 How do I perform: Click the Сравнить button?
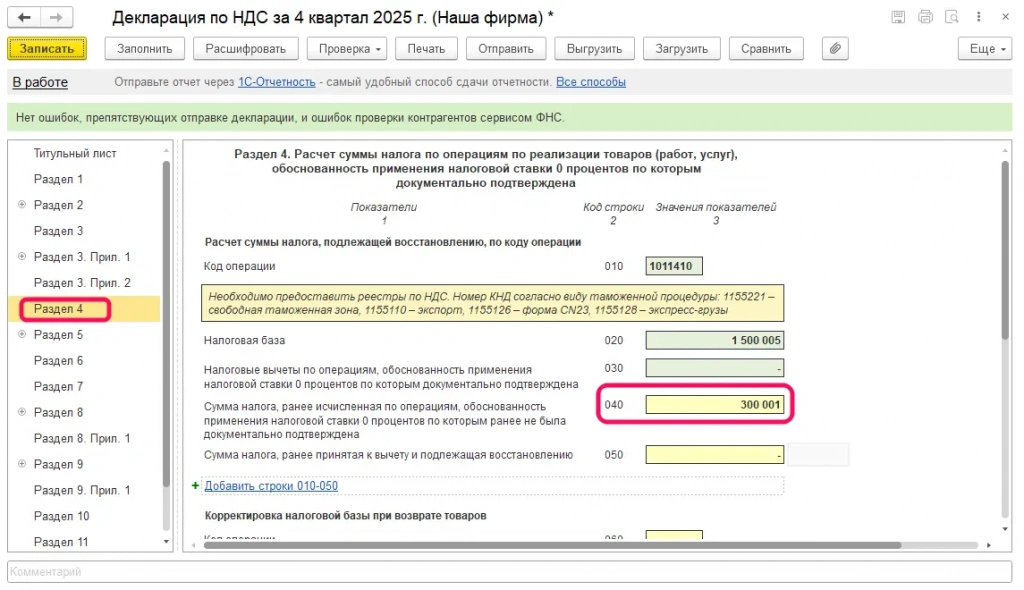766,48
